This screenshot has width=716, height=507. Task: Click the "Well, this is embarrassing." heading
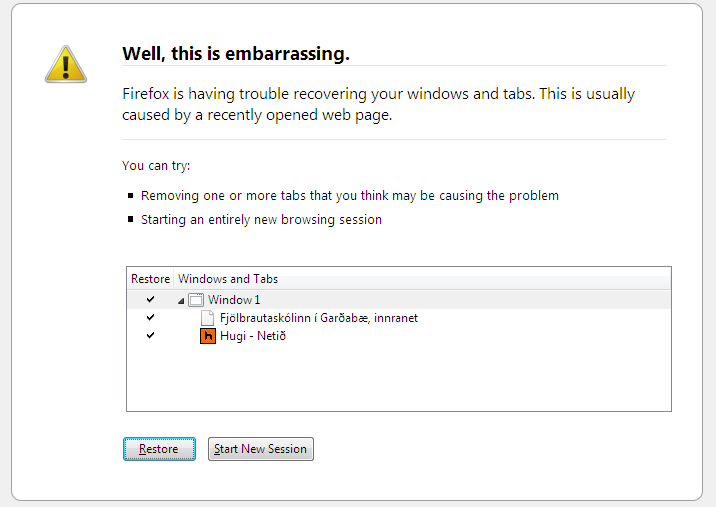(x=236, y=53)
